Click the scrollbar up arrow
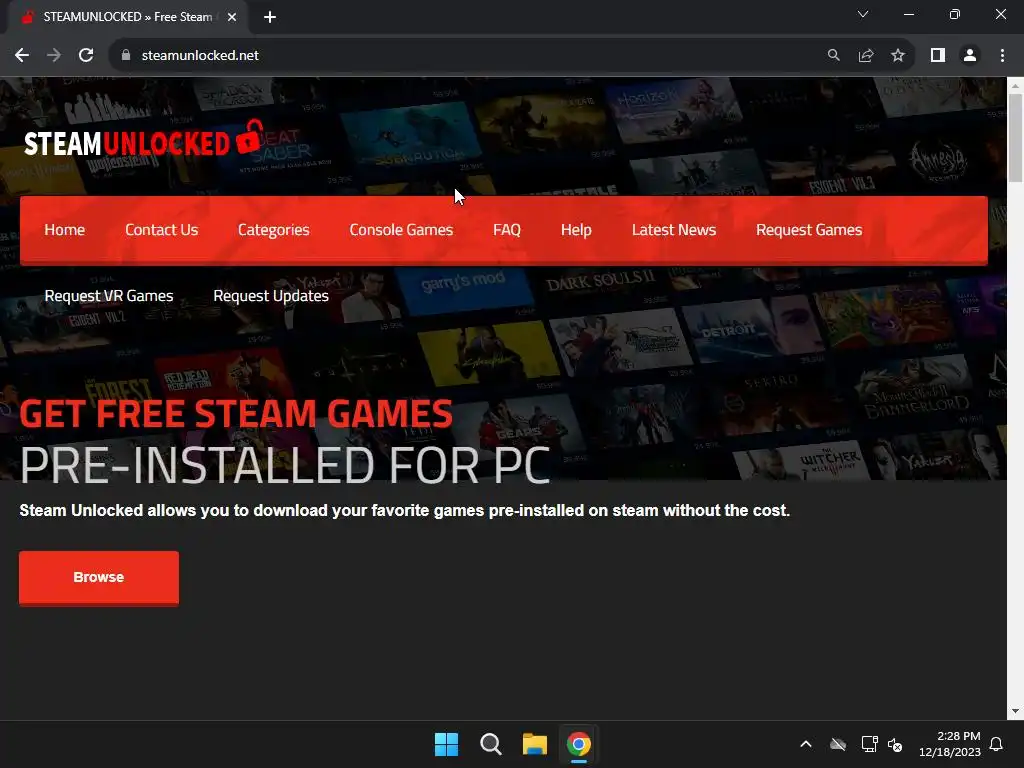1024x768 pixels. [x=1015, y=86]
